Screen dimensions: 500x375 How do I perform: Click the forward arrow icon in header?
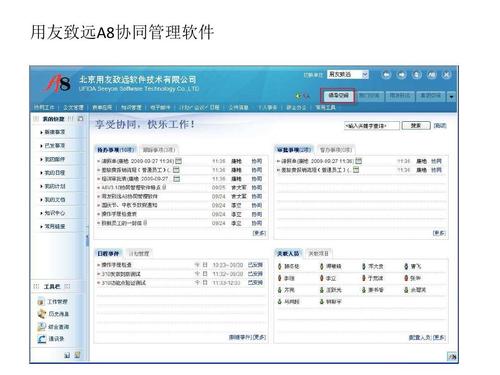[401, 75]
